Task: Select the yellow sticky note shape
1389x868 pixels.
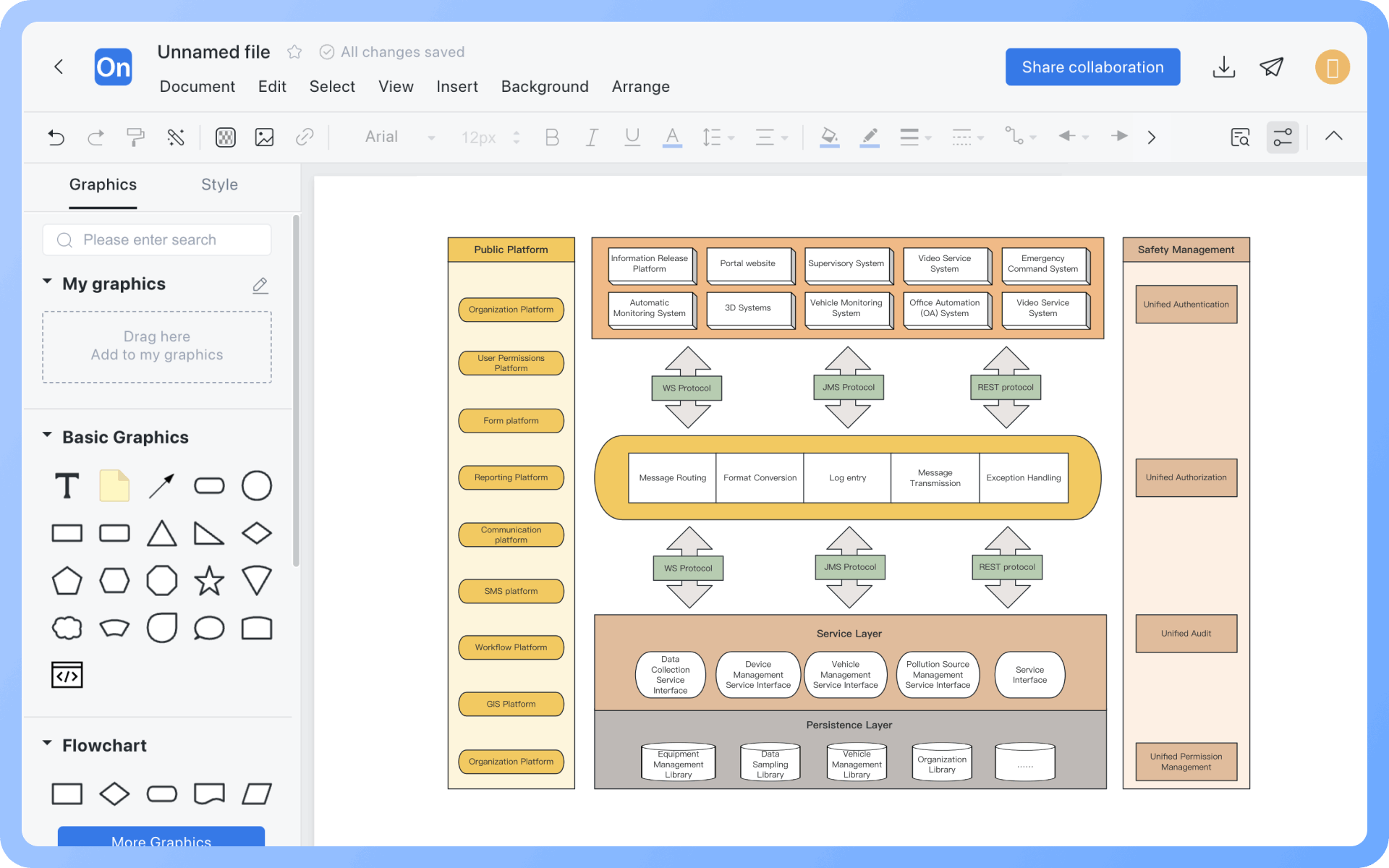Action: (114, 485)
